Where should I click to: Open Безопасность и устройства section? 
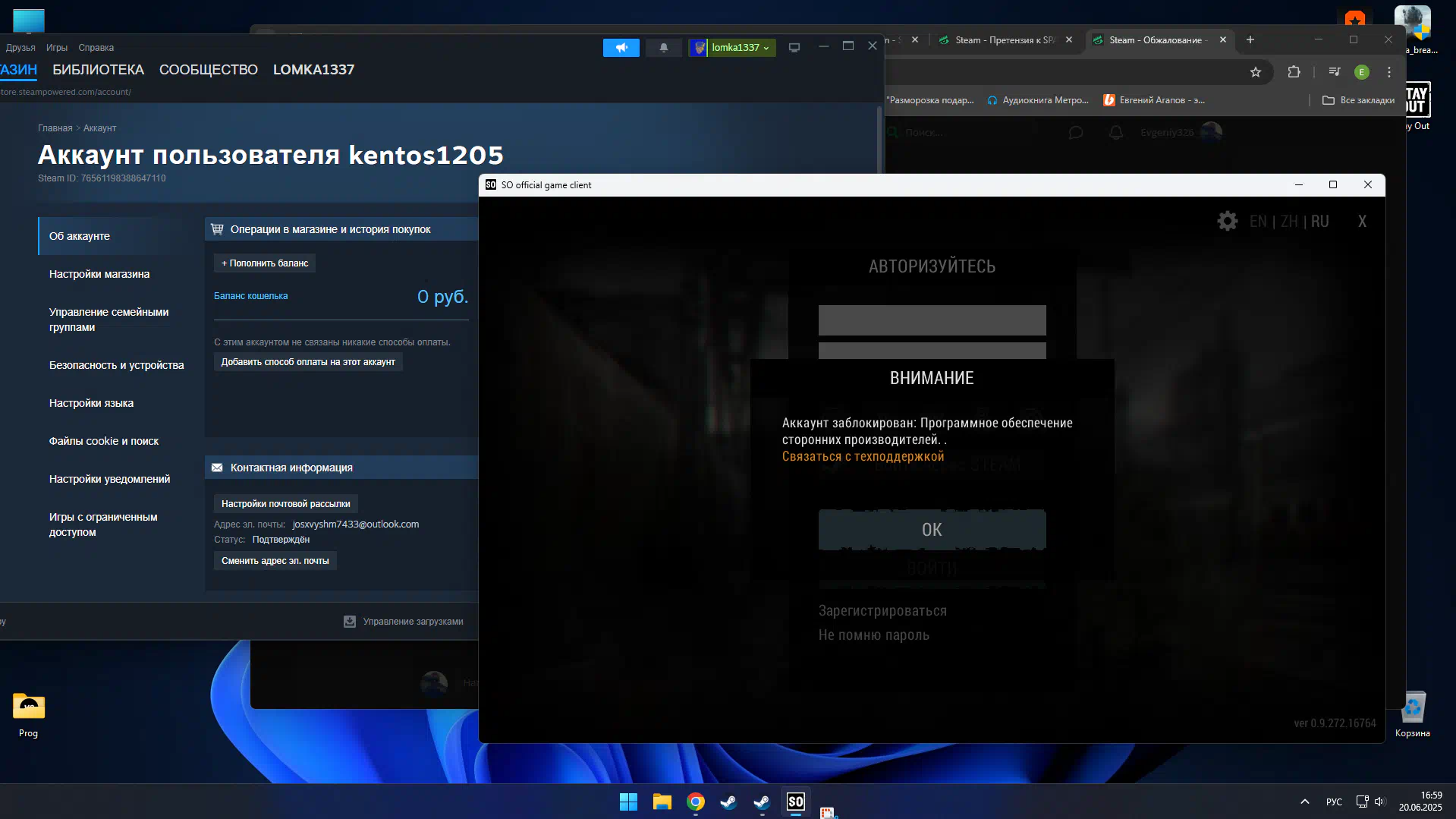pos(117,365)
